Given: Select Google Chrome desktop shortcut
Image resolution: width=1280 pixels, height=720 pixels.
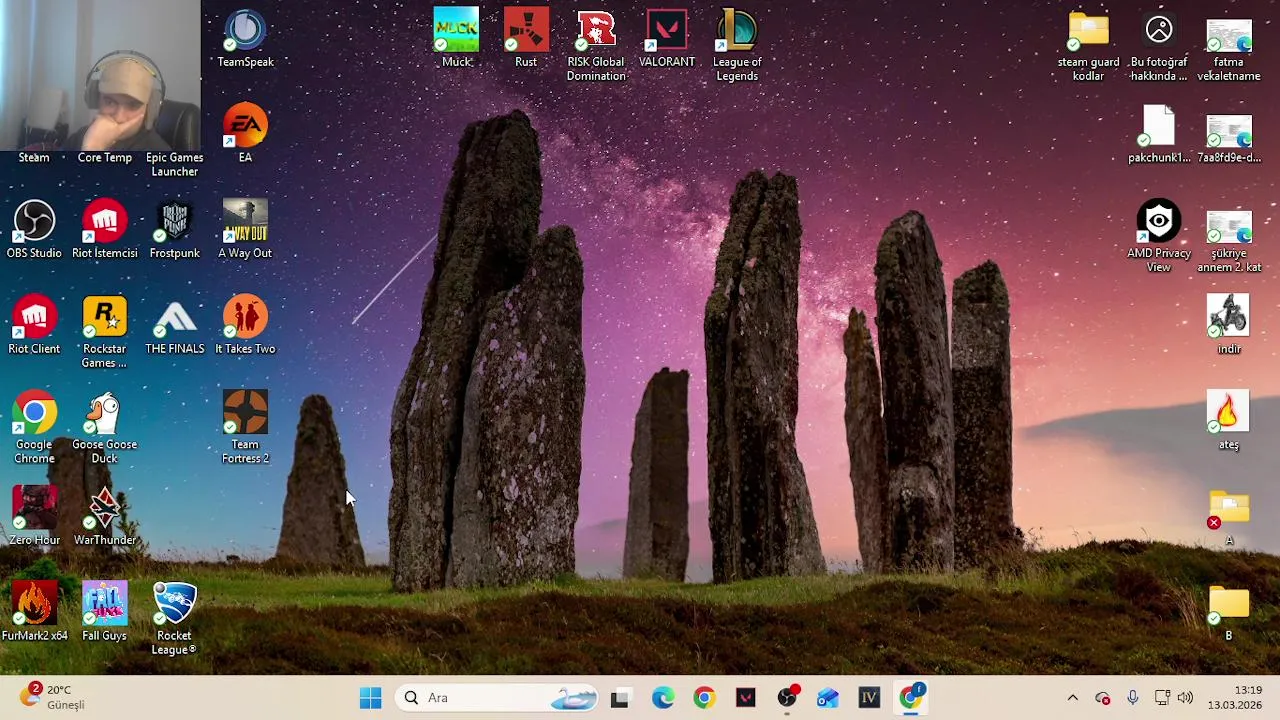Looking at the screenshot, I should coord(34,428).
